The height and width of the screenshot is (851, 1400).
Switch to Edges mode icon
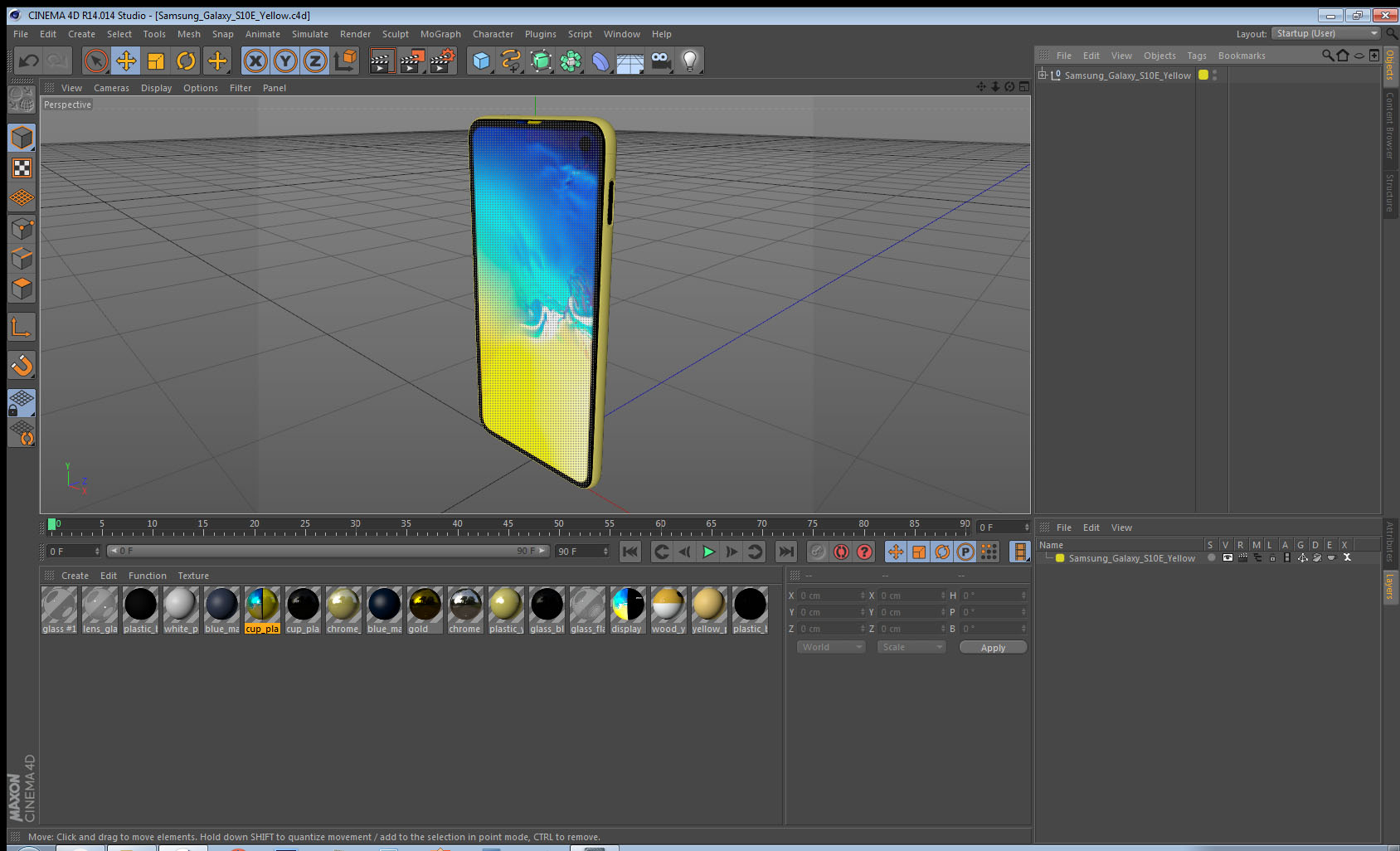click(22, 258)
